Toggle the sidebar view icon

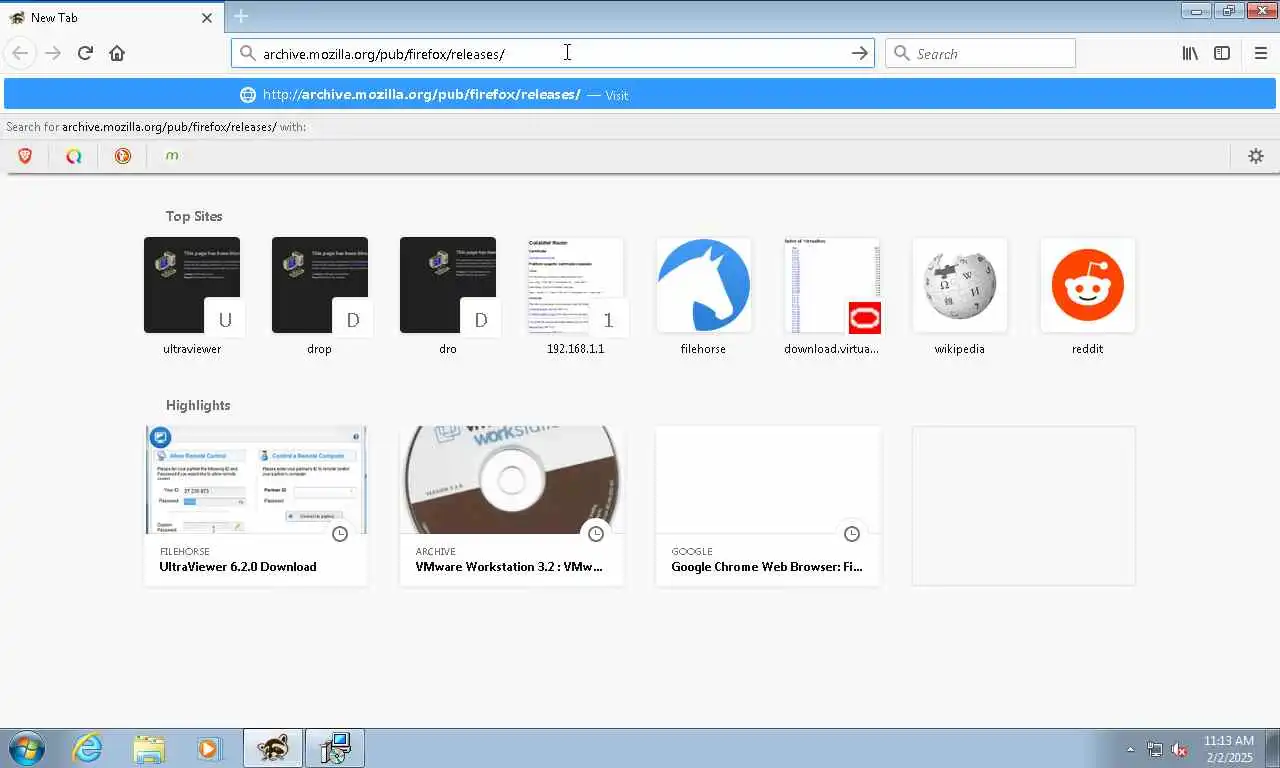(x=1222, y=53)
